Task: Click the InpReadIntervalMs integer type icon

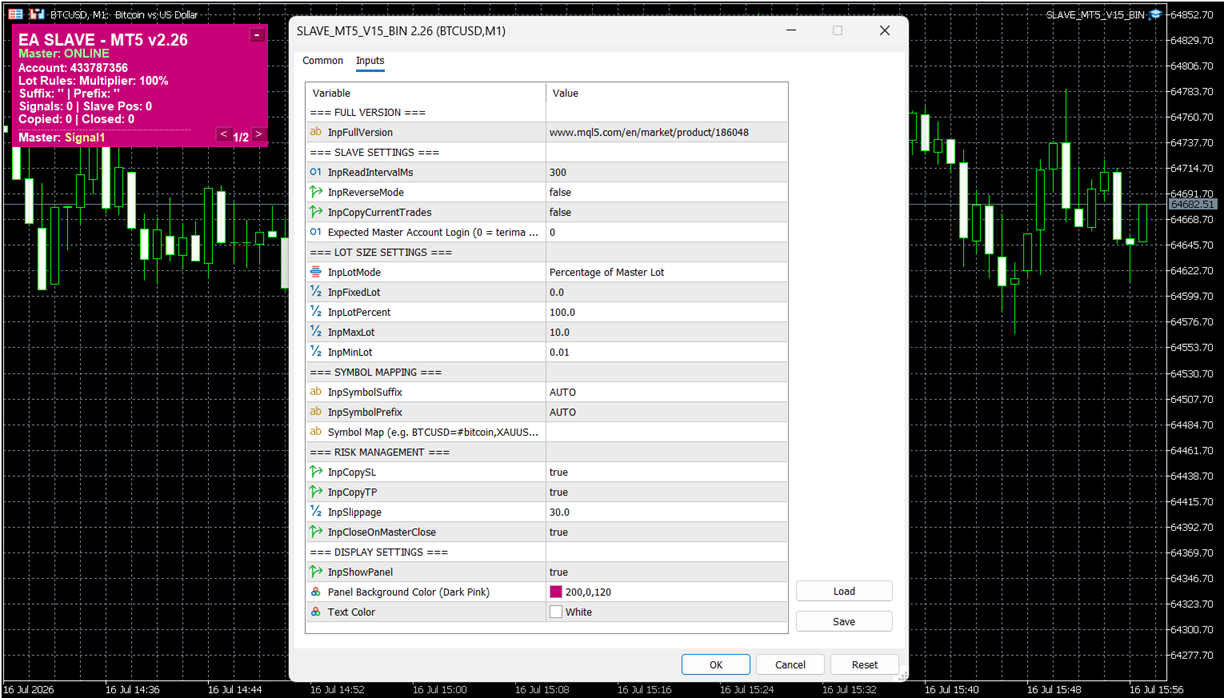Action: pyautogui.click(x=316, y=172)
